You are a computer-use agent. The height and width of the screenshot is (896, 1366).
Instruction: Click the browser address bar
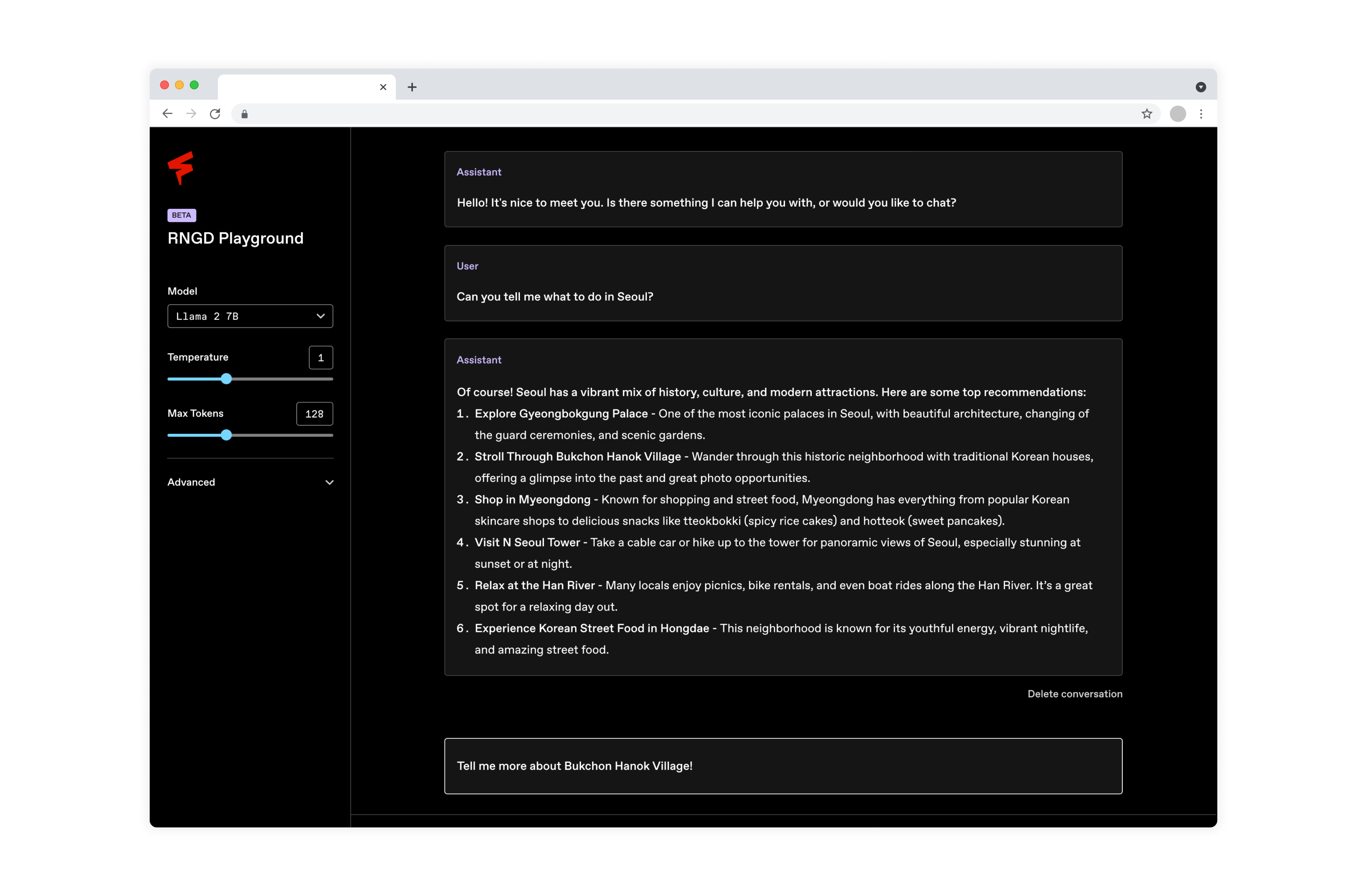tap(689, 114)
